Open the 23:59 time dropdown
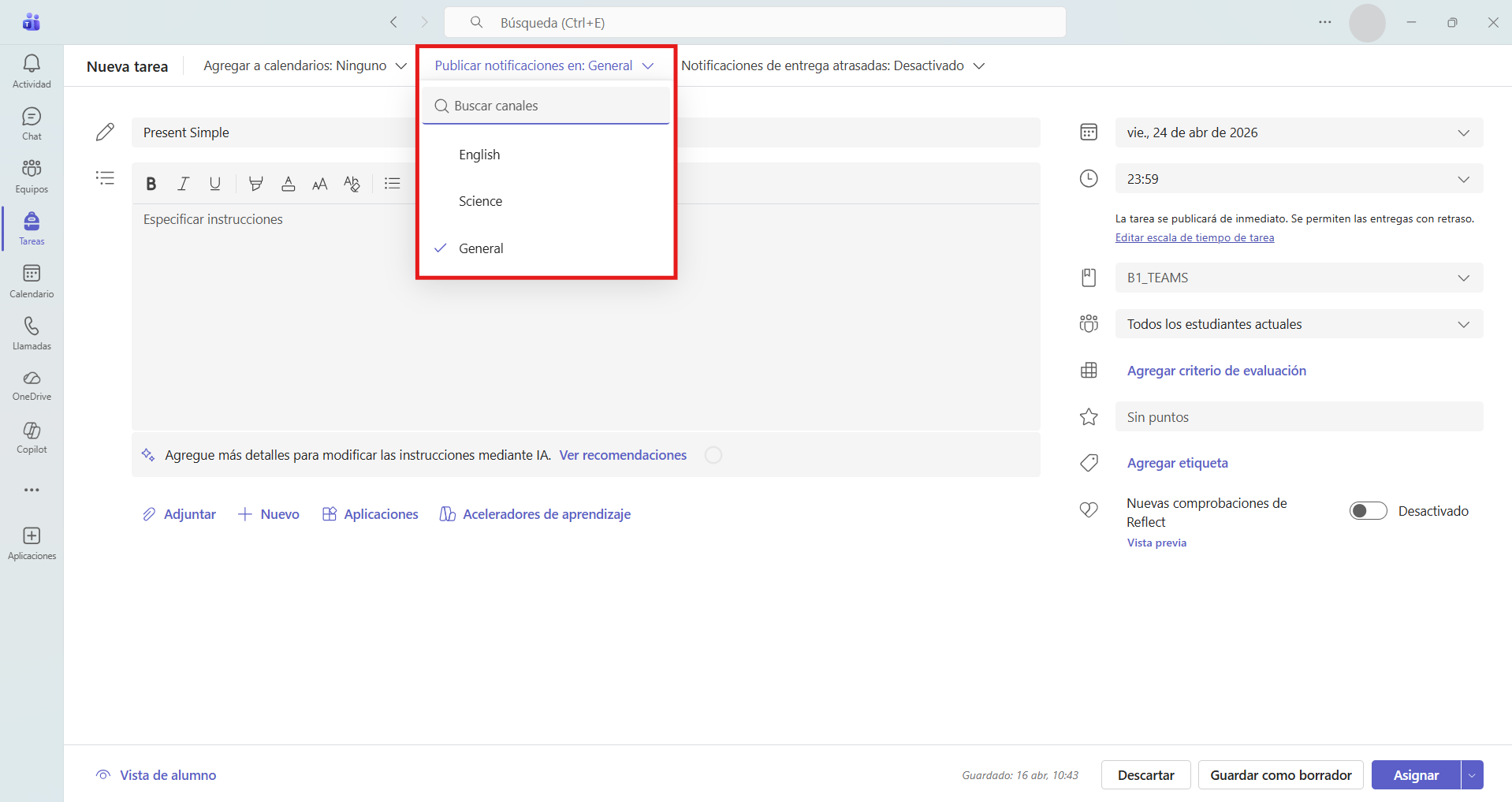 tap(1299, 179)
